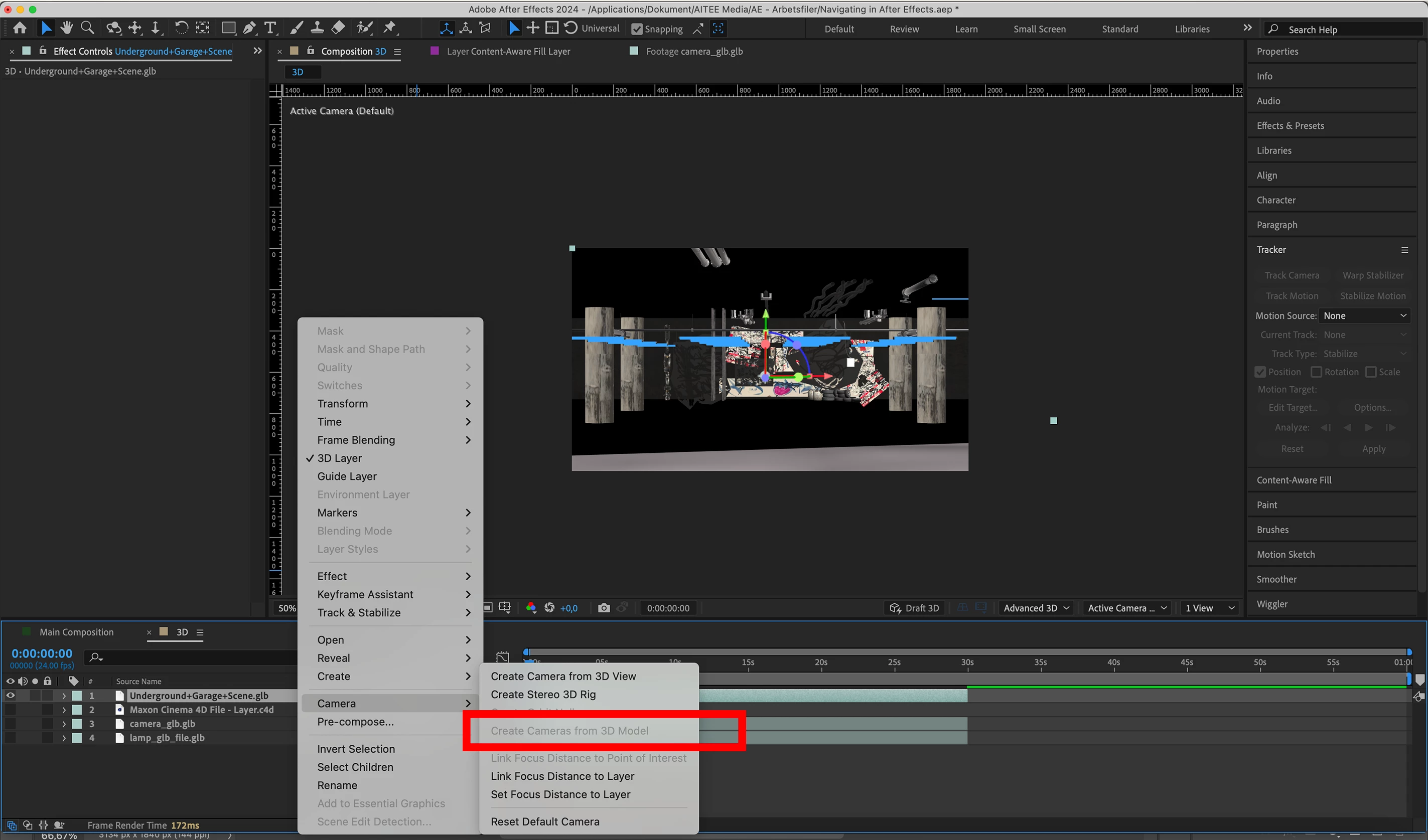Toggle the Snapping checkbox
The width and height of the screenshot is (1428, 840).
click(x=637, y=29)
